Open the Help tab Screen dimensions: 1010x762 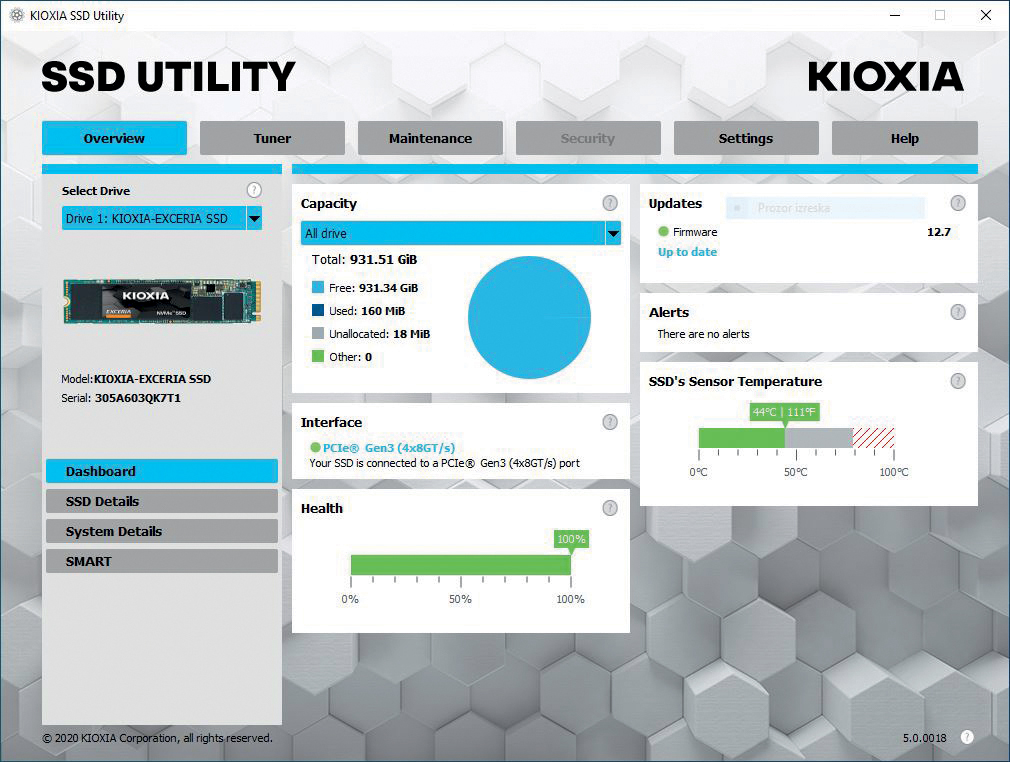coord(904,138)
